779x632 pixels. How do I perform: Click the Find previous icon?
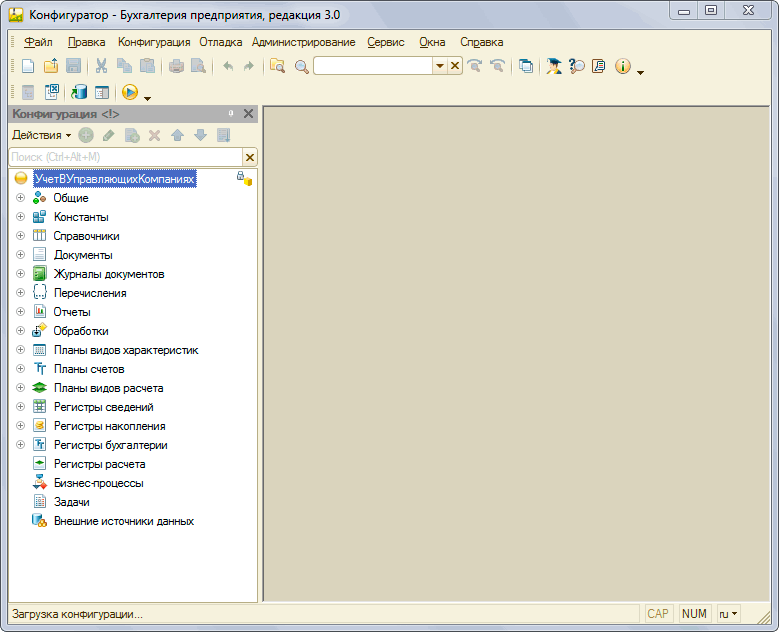click(497, 66)
